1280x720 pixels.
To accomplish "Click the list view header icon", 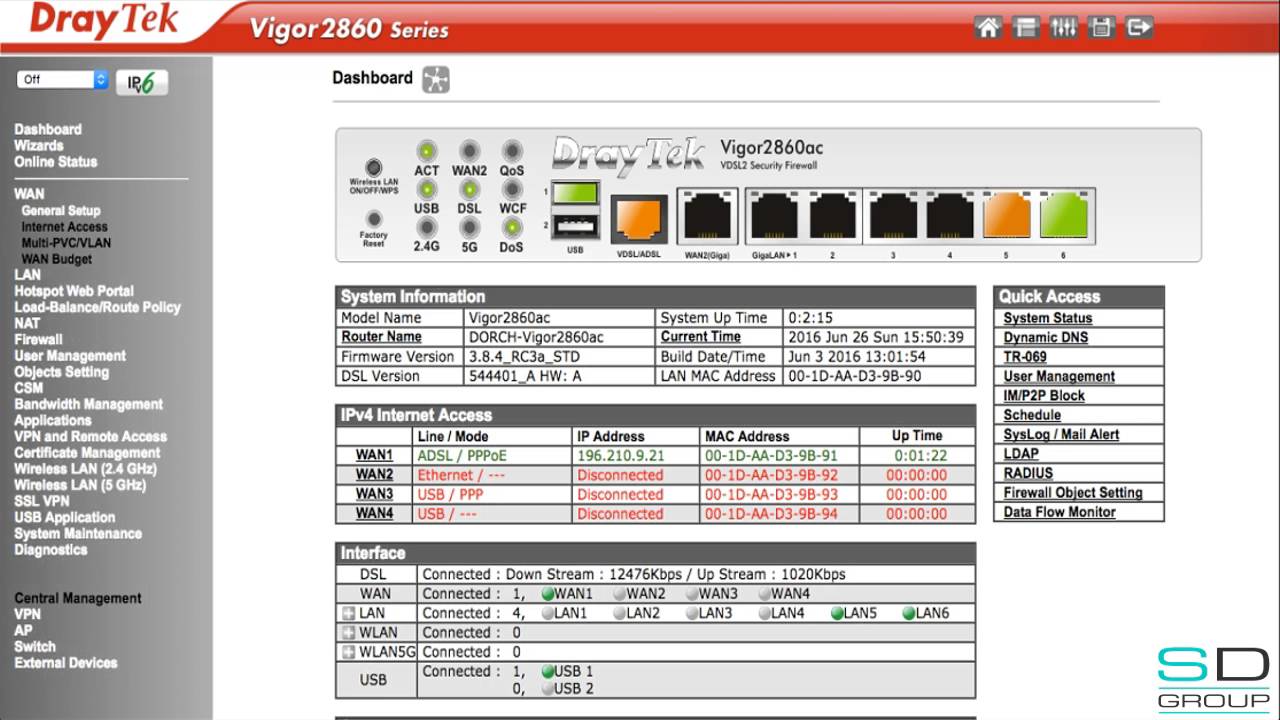I will tap(1026, 28).
